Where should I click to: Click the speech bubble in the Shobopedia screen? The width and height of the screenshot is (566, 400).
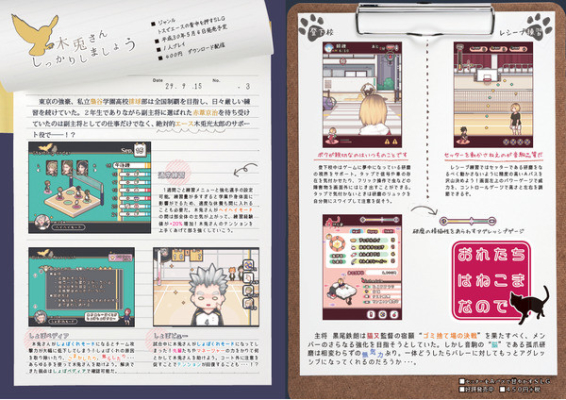tap(102, 317)
